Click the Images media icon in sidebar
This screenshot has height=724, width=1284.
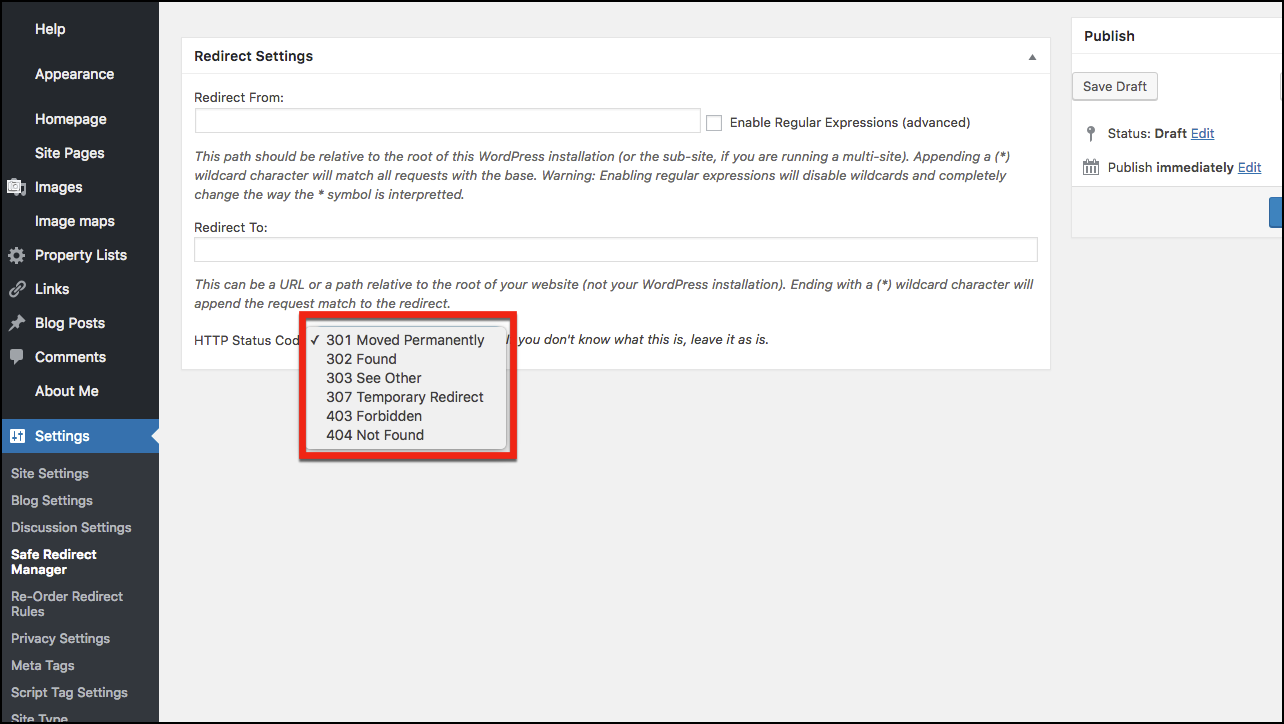point(16,187)
